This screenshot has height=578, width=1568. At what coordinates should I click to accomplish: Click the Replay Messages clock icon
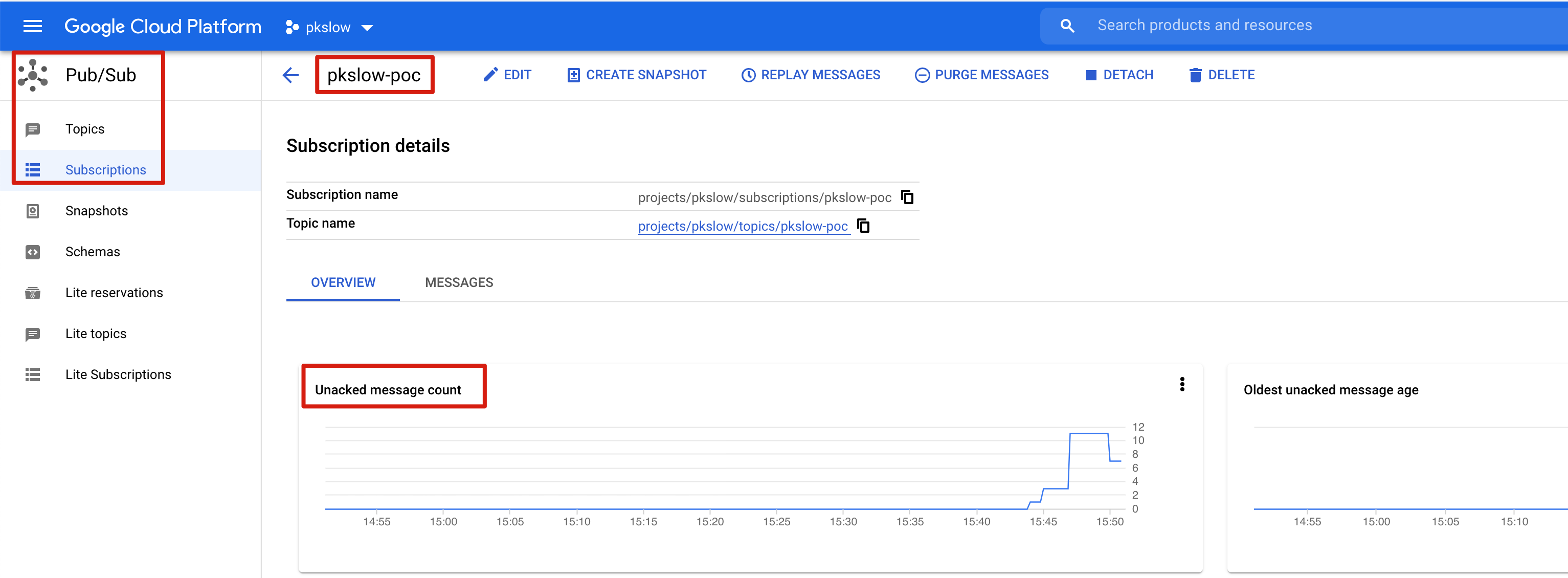coord(748,75)
